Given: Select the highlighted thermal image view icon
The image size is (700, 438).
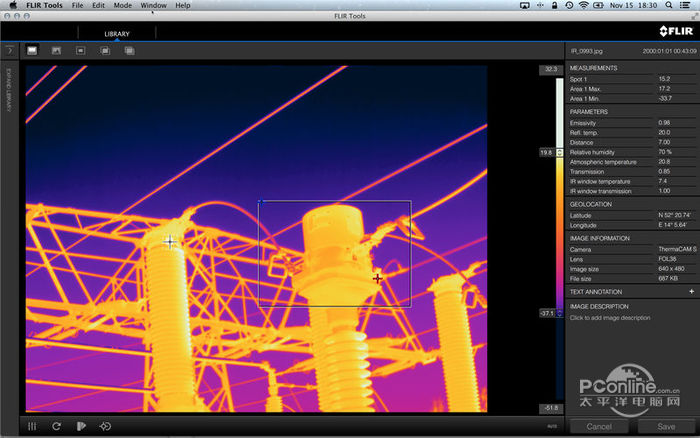Looking at the screenshot, I should click(x=32, y=50).
